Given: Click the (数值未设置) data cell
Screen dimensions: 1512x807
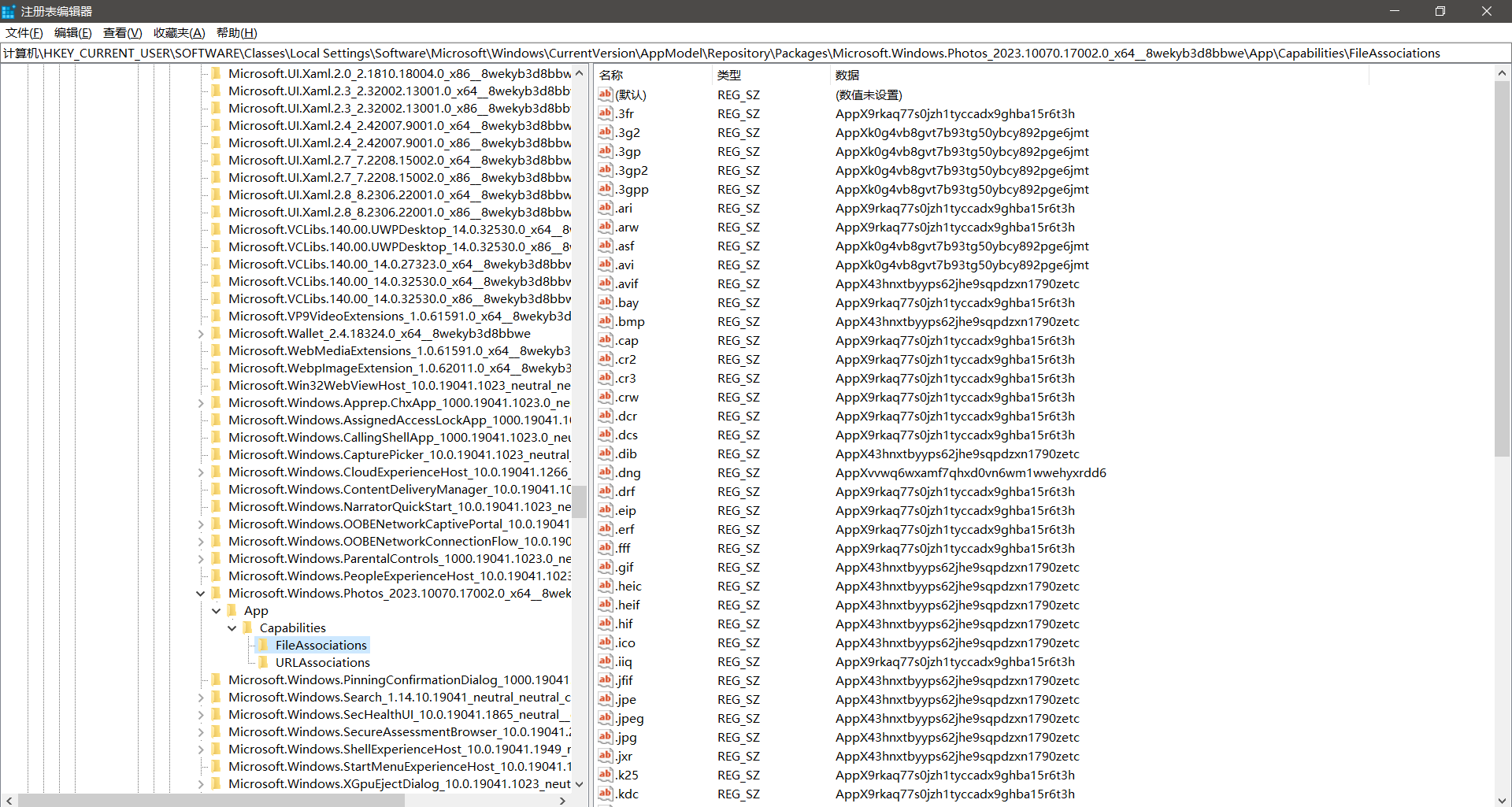Looking at the screenshot, I should (869, 94).
